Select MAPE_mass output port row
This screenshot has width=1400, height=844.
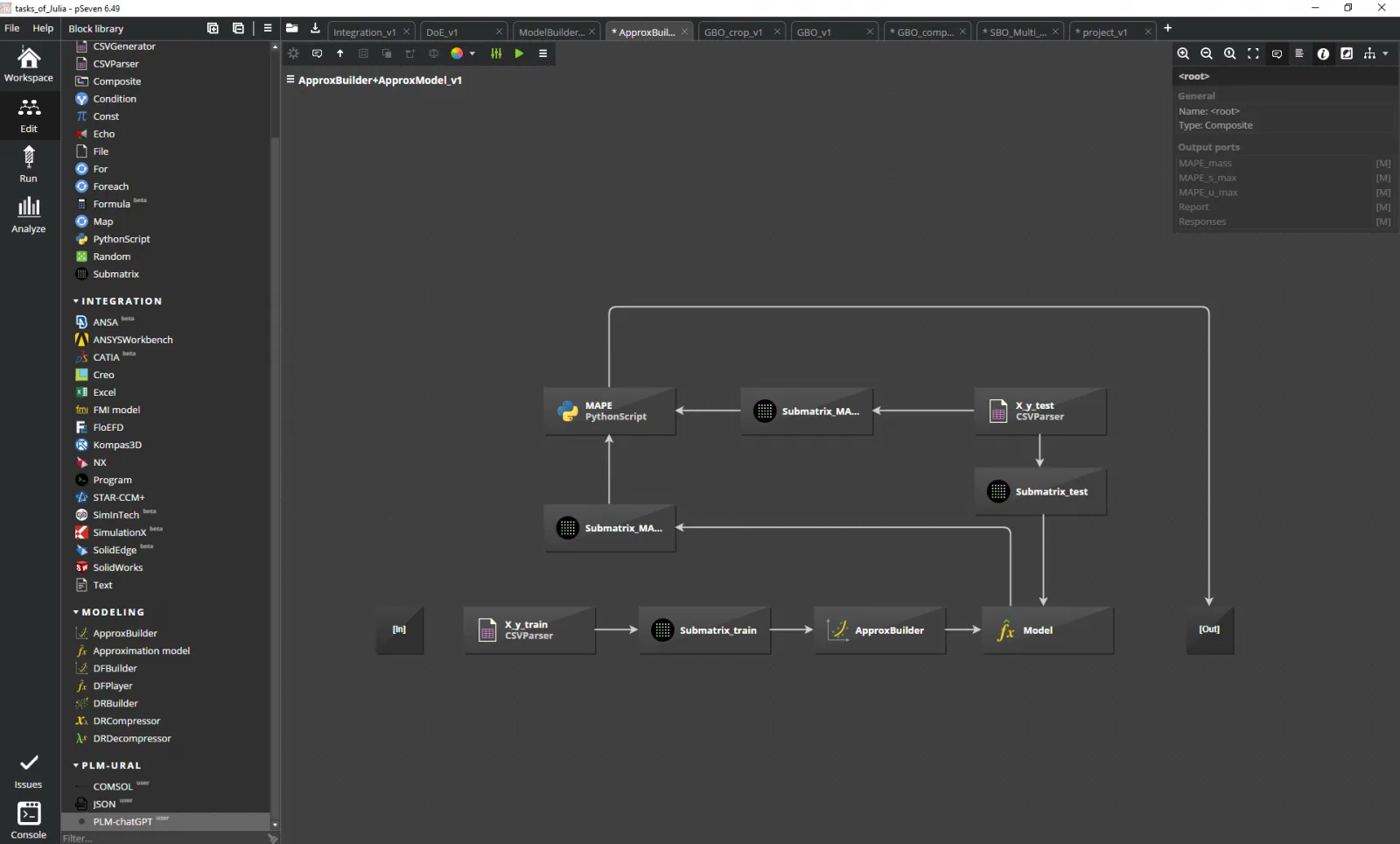click(x=1284, y=164)
